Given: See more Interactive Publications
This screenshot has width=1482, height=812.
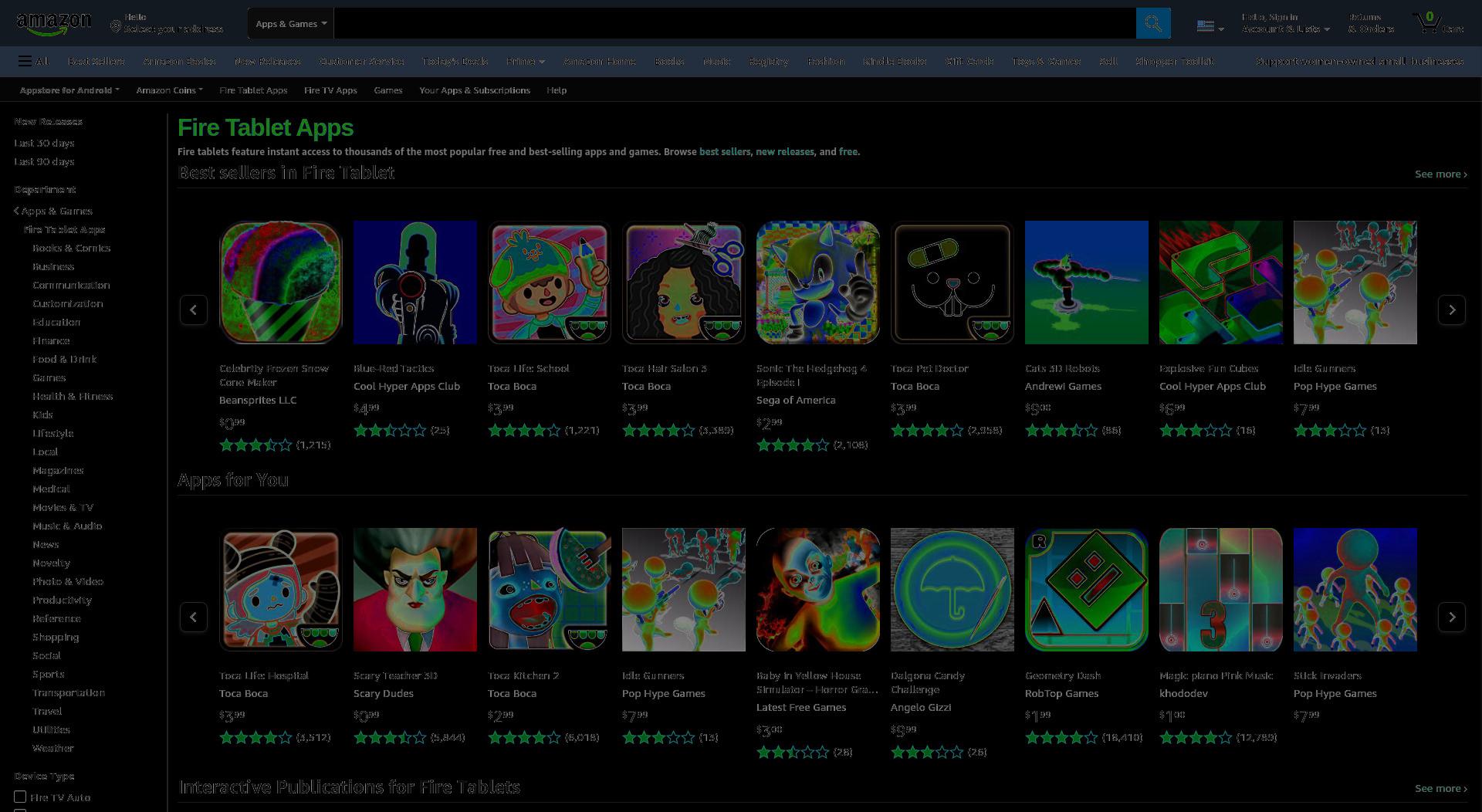Looking at the screenshot, I should coord(1440,788).
